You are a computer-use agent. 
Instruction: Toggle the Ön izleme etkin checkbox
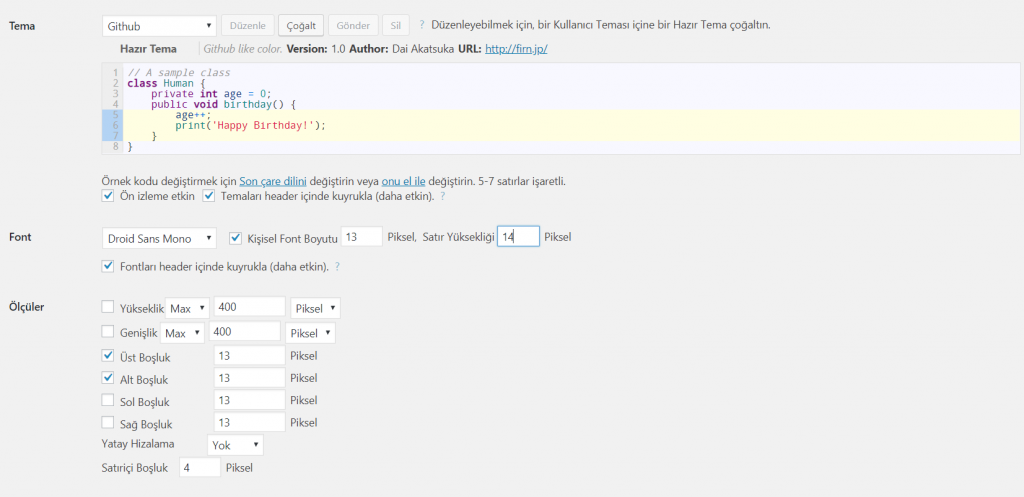click(108, 195)
